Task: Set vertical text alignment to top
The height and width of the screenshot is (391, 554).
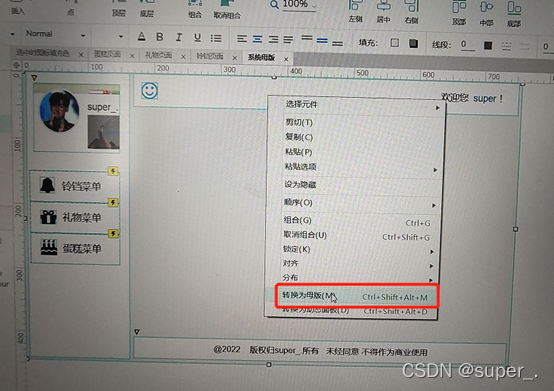Action: tap(307, 38)
